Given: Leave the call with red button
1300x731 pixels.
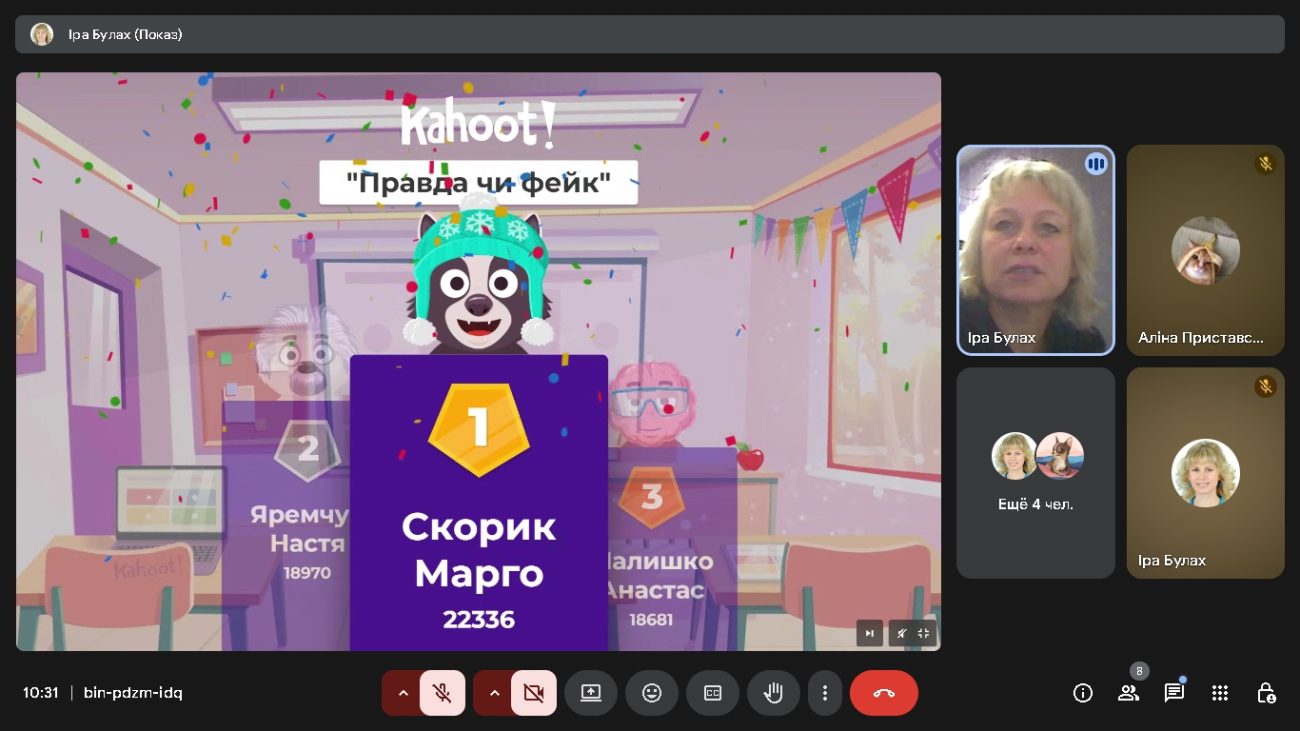Looking at the screenshot, I should point(884,693).
